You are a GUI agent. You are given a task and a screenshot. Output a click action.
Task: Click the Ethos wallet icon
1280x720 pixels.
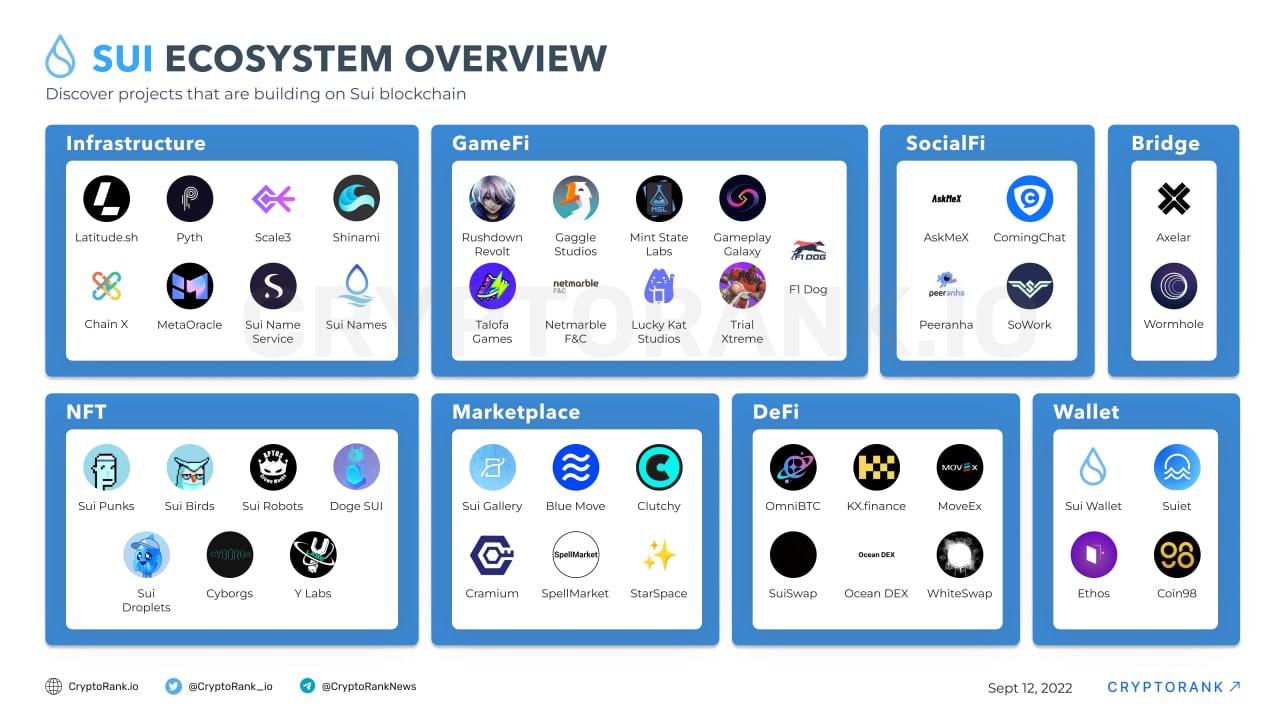click(x=1093, y=554)
